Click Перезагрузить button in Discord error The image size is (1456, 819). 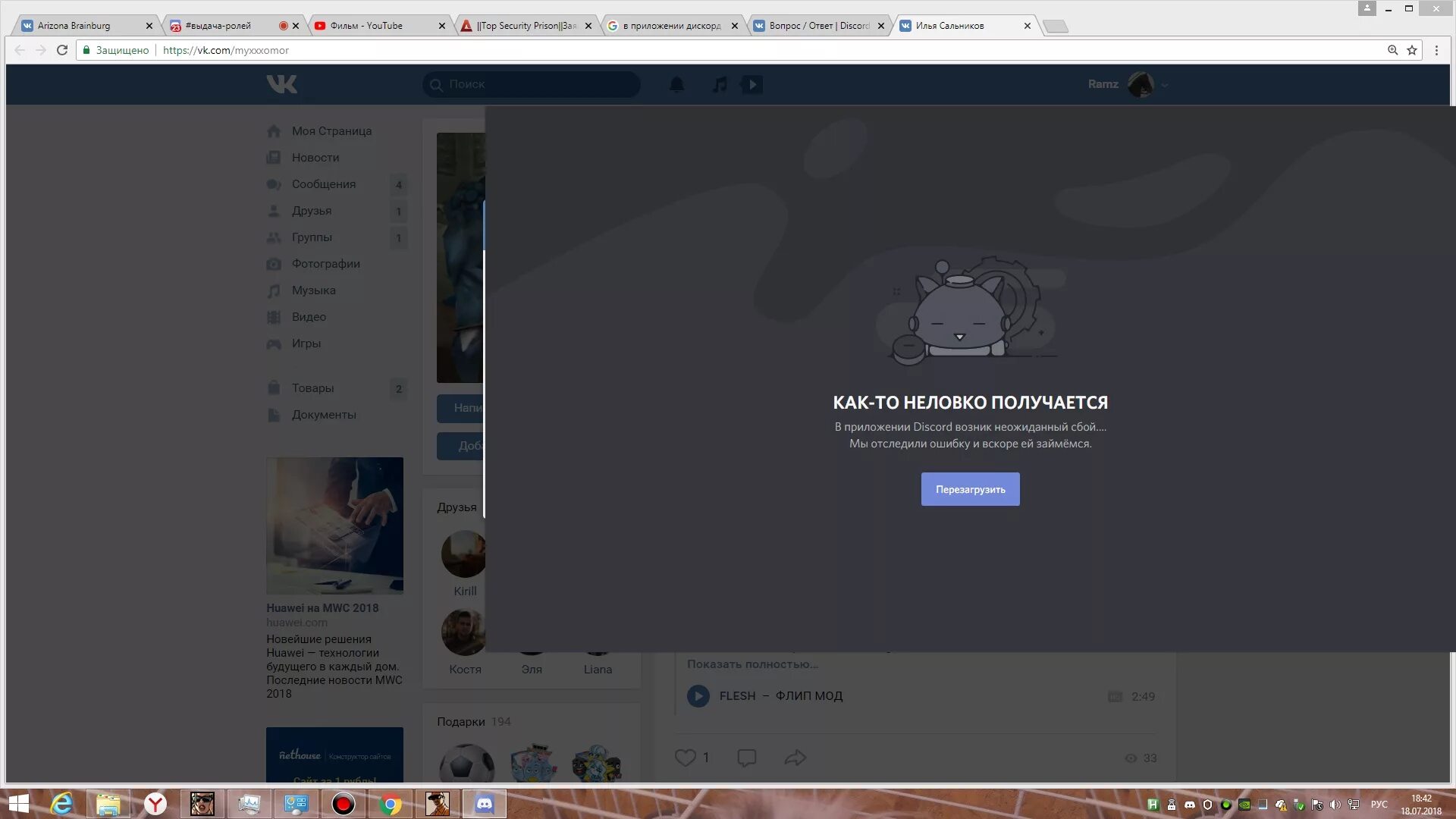[x=970, y=489]
